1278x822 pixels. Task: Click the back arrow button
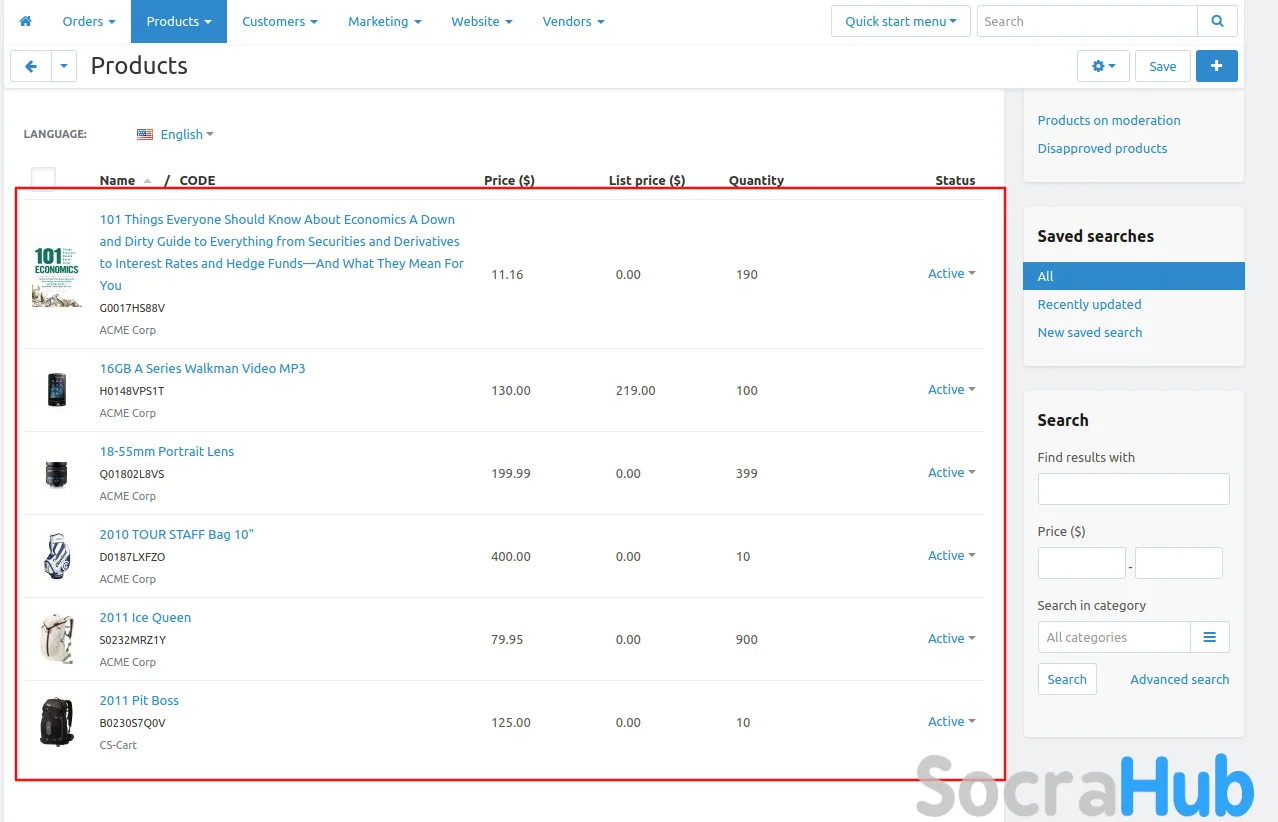(30, 66)
